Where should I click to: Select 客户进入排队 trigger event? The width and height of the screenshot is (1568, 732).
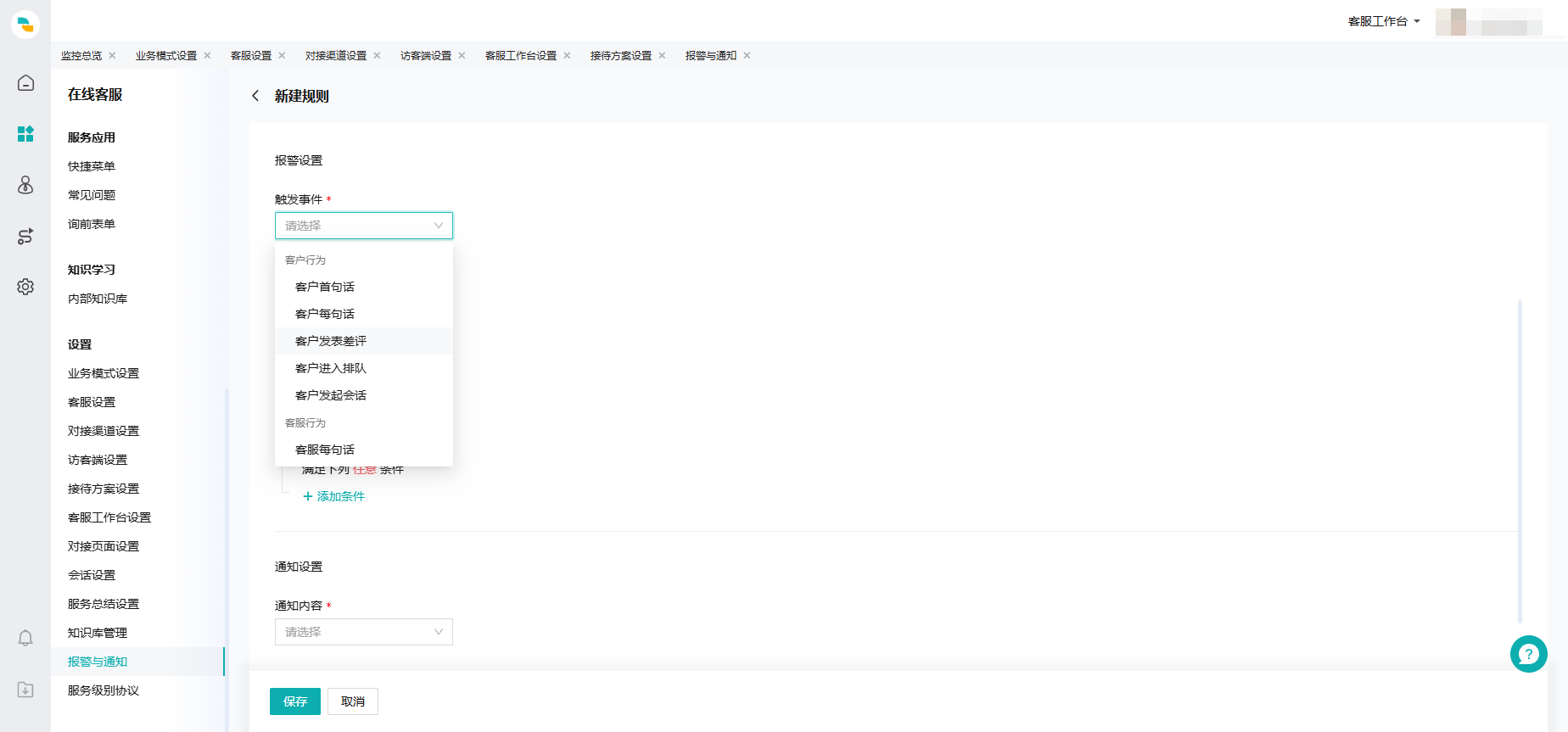click(x=331, y=368)
